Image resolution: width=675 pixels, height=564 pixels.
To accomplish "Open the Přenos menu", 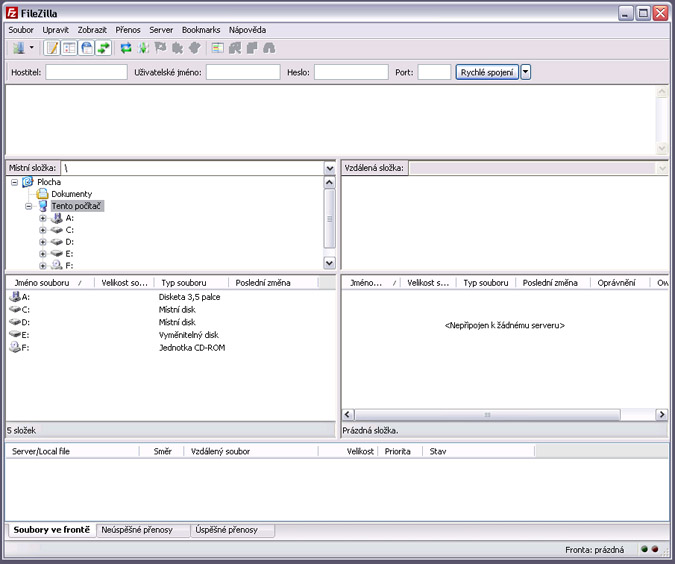I will 128,30.
